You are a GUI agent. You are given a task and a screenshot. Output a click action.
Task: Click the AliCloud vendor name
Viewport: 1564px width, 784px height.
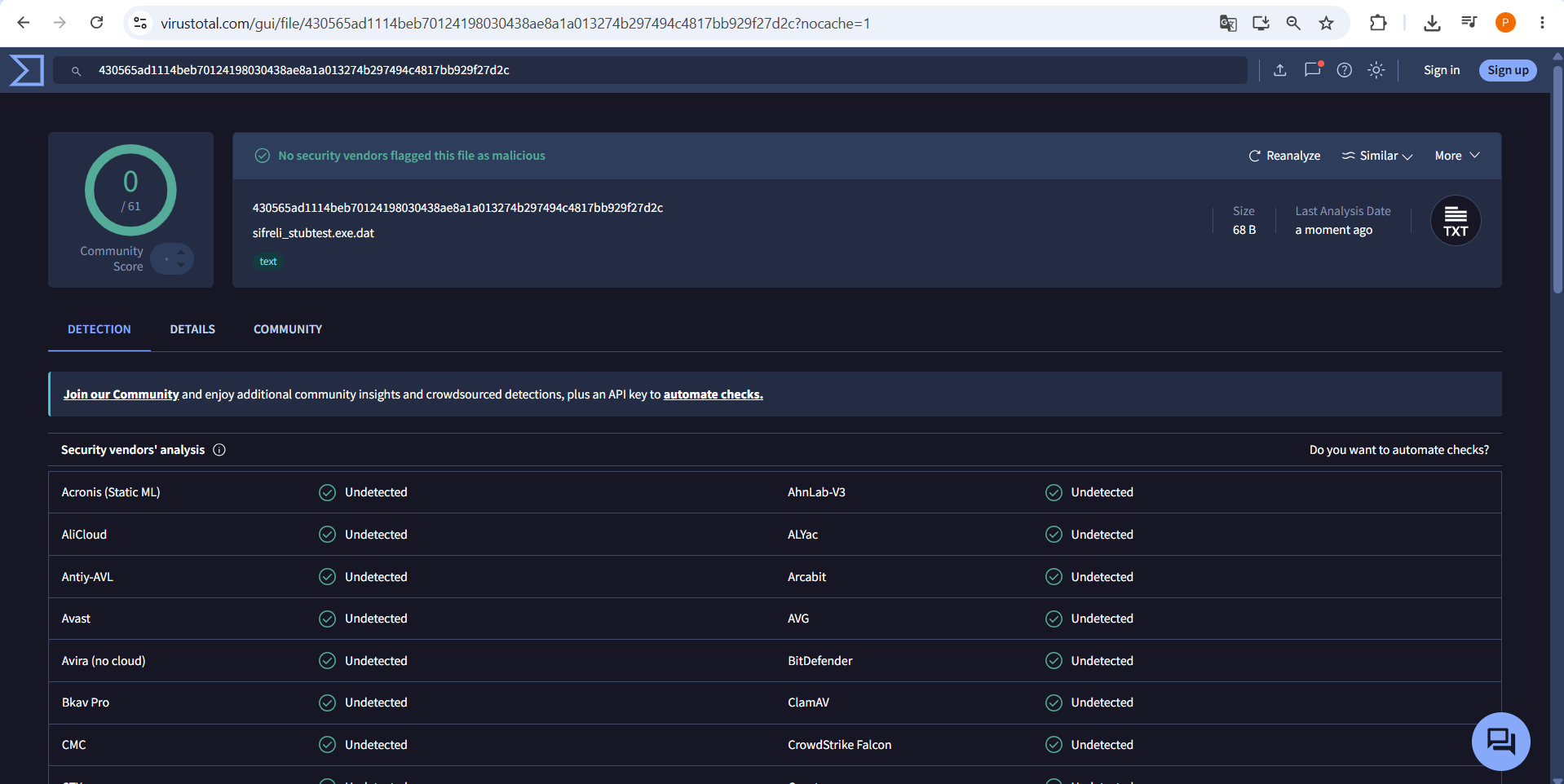84,535
